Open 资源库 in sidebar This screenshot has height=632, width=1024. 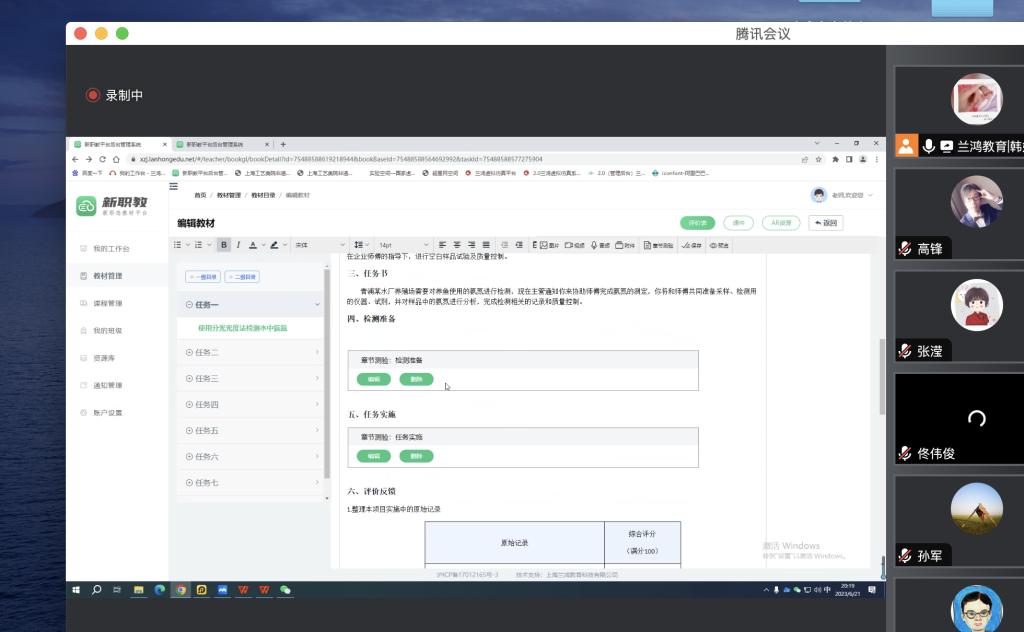coord(104,358)
